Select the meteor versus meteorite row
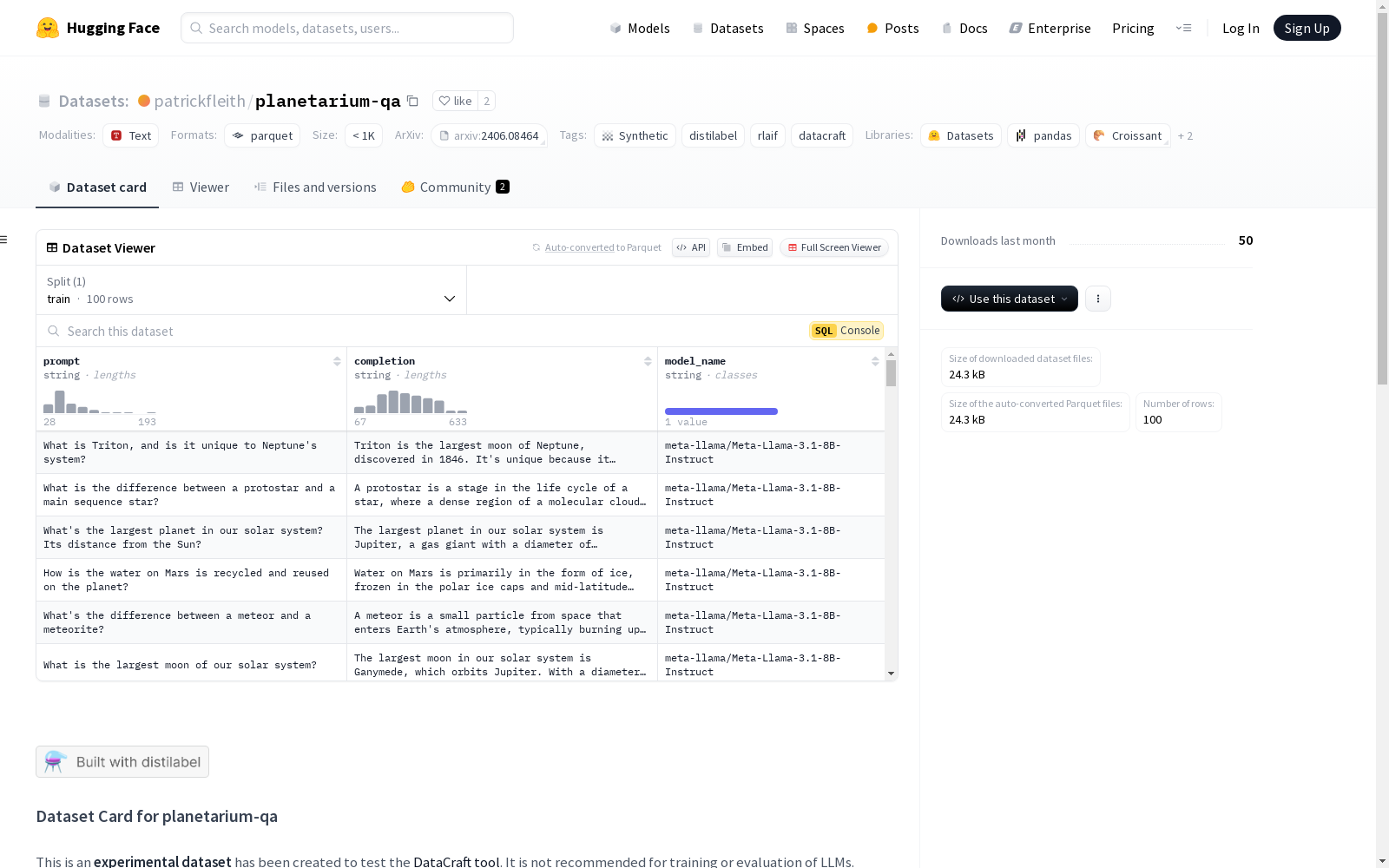This screenshot has width=1389, height=868. [x=460, y=622]
